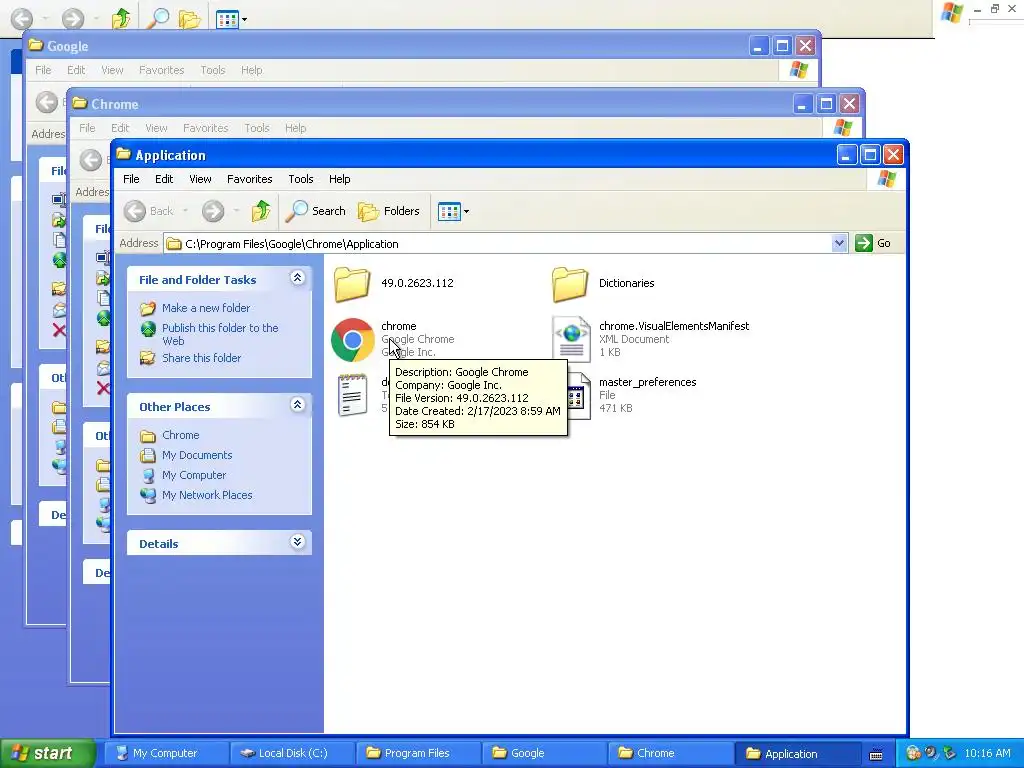The height and width of the screenshot is (768, 1024).
Task: Open My Documents in Other Places
Action: coord(197,455)
